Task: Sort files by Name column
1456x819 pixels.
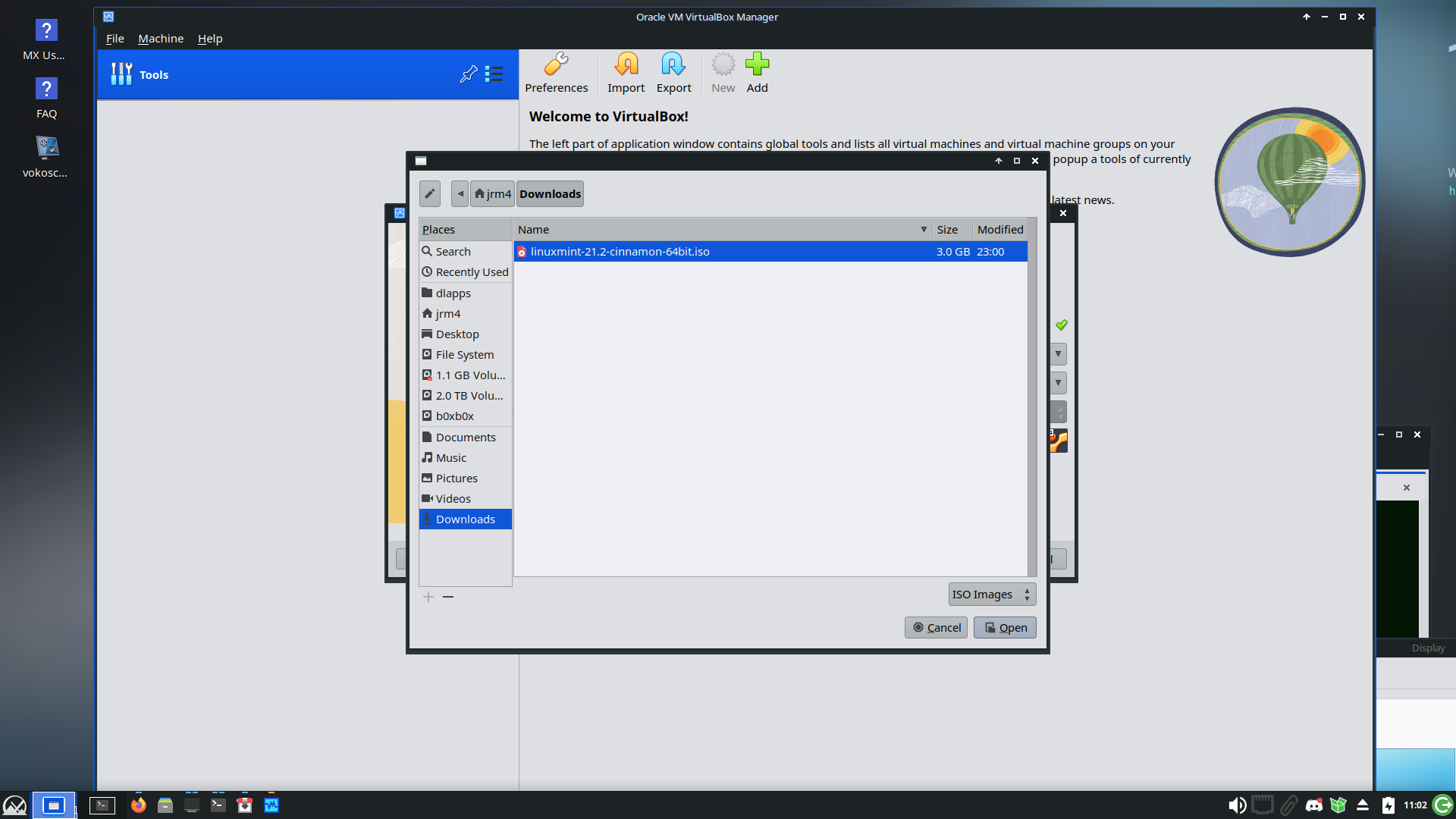Action: click(723, 229)
